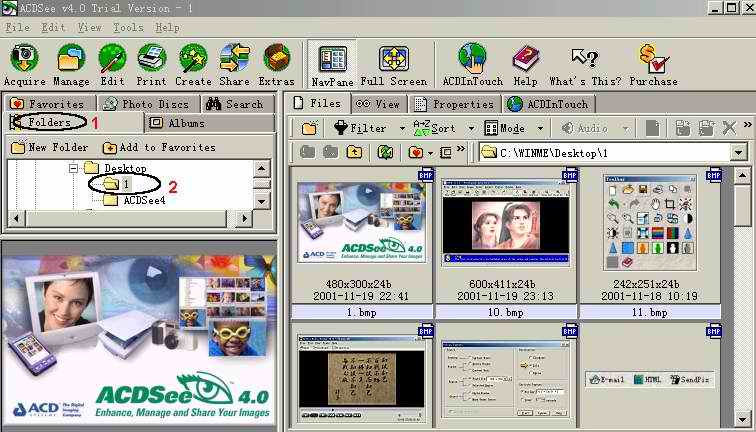Click the album icon beside favorites
The width and height of the screenshot is (756, 432).
point(446,153)
